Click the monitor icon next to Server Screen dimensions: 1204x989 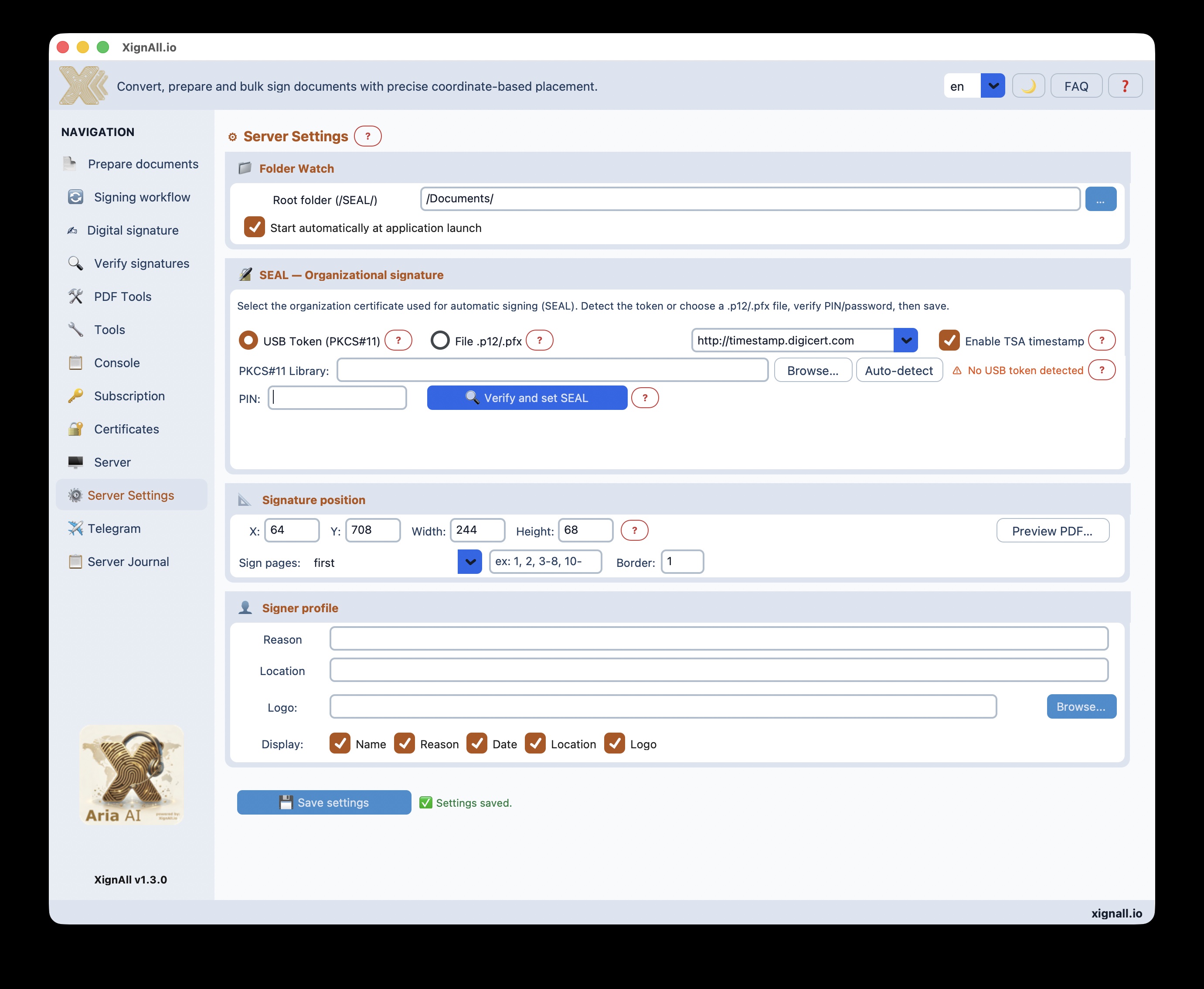tap(76, 462)
